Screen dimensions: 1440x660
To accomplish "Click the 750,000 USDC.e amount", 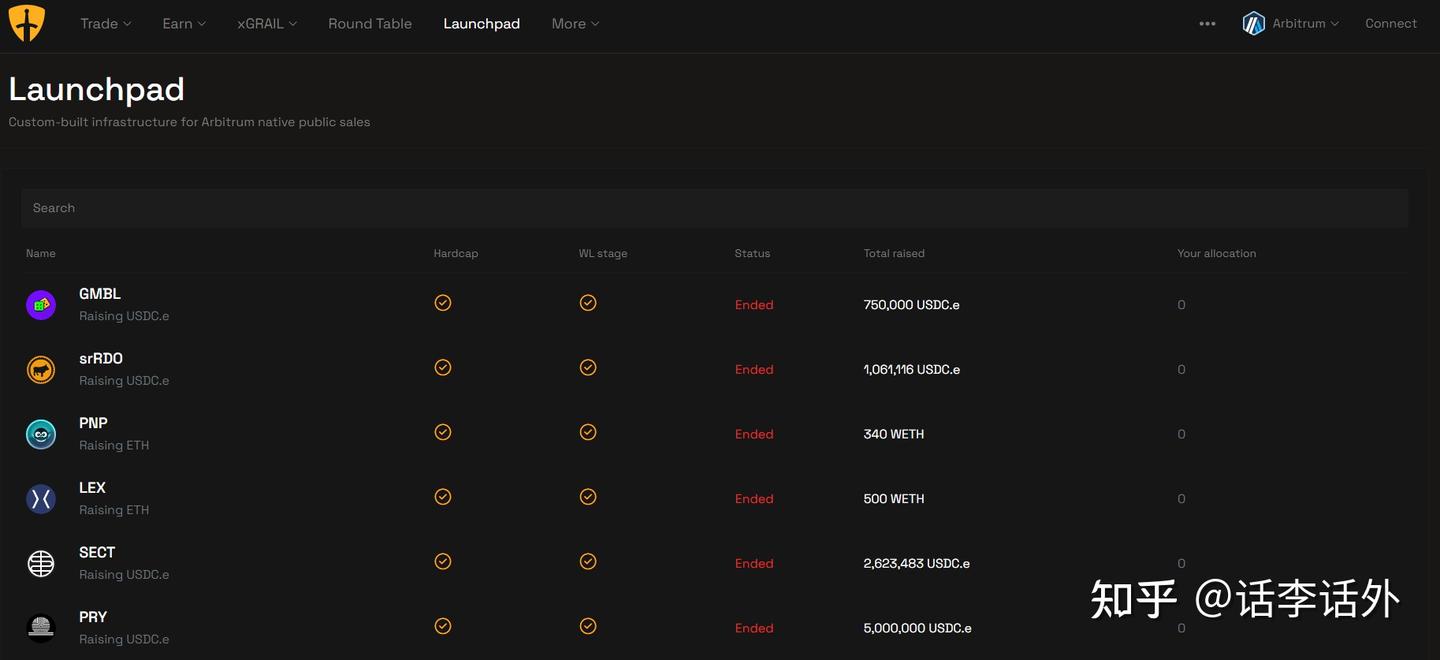I will [911, 305].
